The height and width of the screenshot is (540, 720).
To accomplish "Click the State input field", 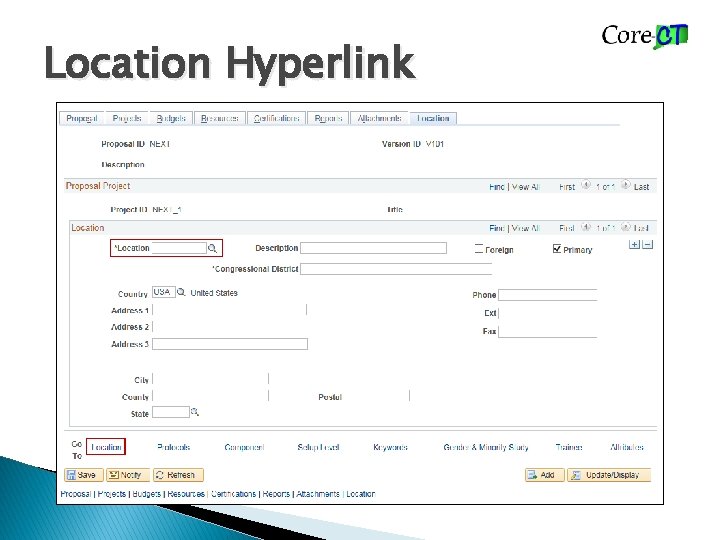I will click(x=170, y=412).
